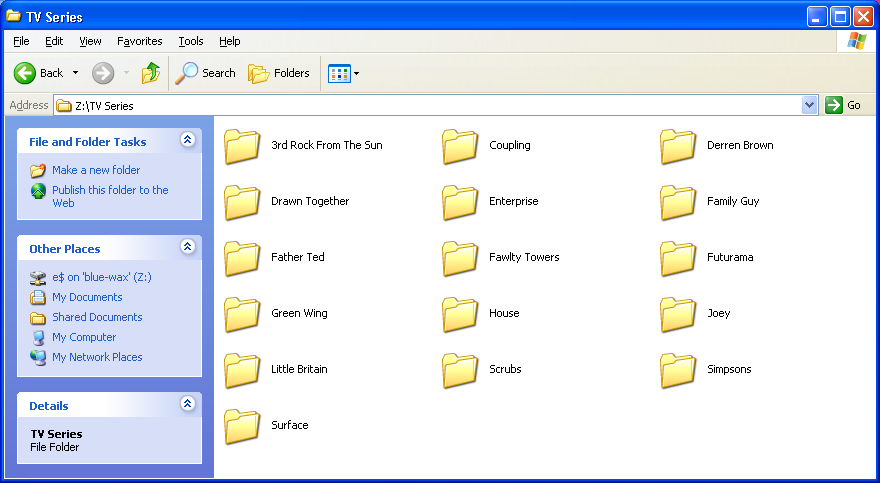Go up one level with the Up folder icon

[150, 73]
